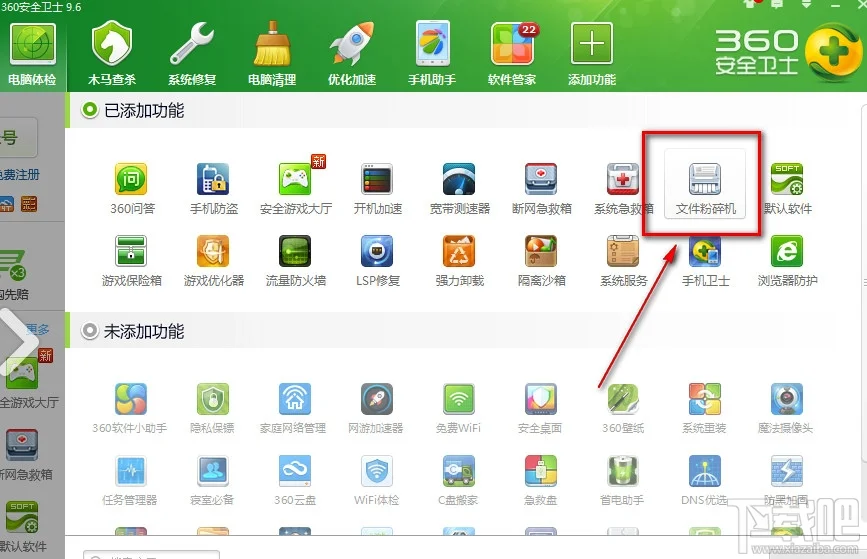Viewport: 867px width, 559px height.
Task: Click the 更多 link in the left sidebar
Action: pyautogui.click(x=38, y=329)
